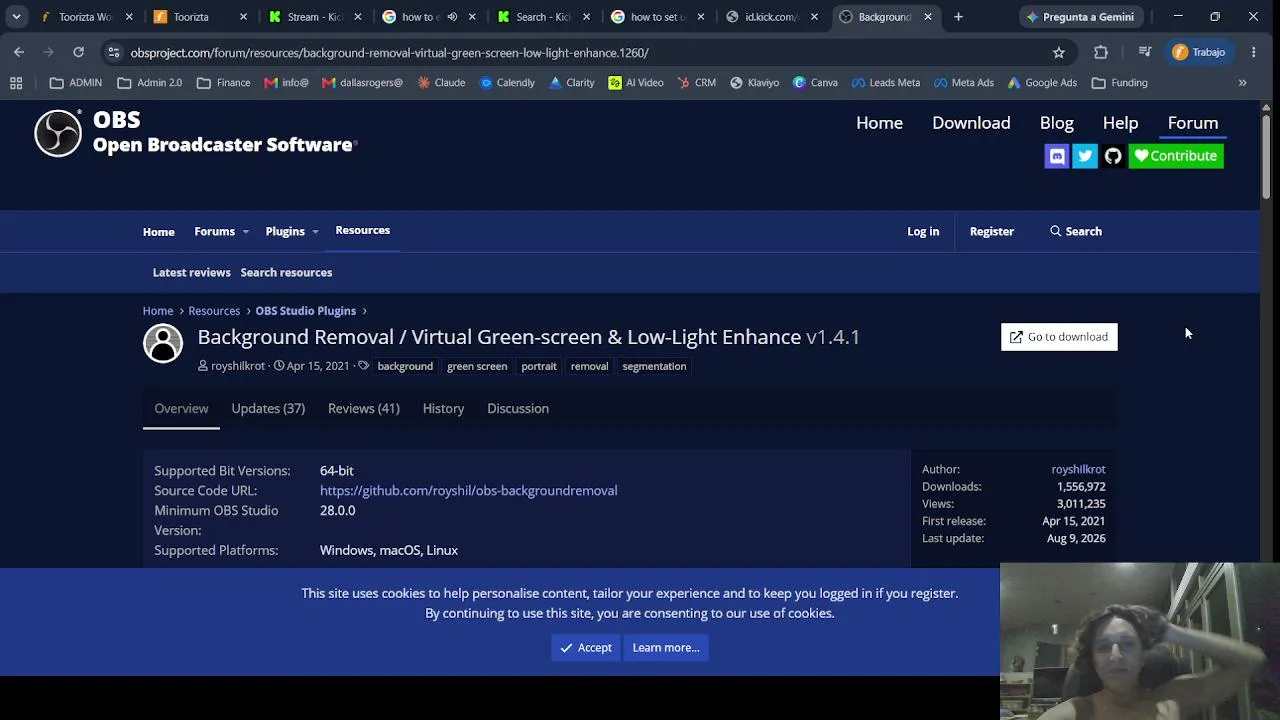Open the ADMIN bookmark folder

(76, 83)
